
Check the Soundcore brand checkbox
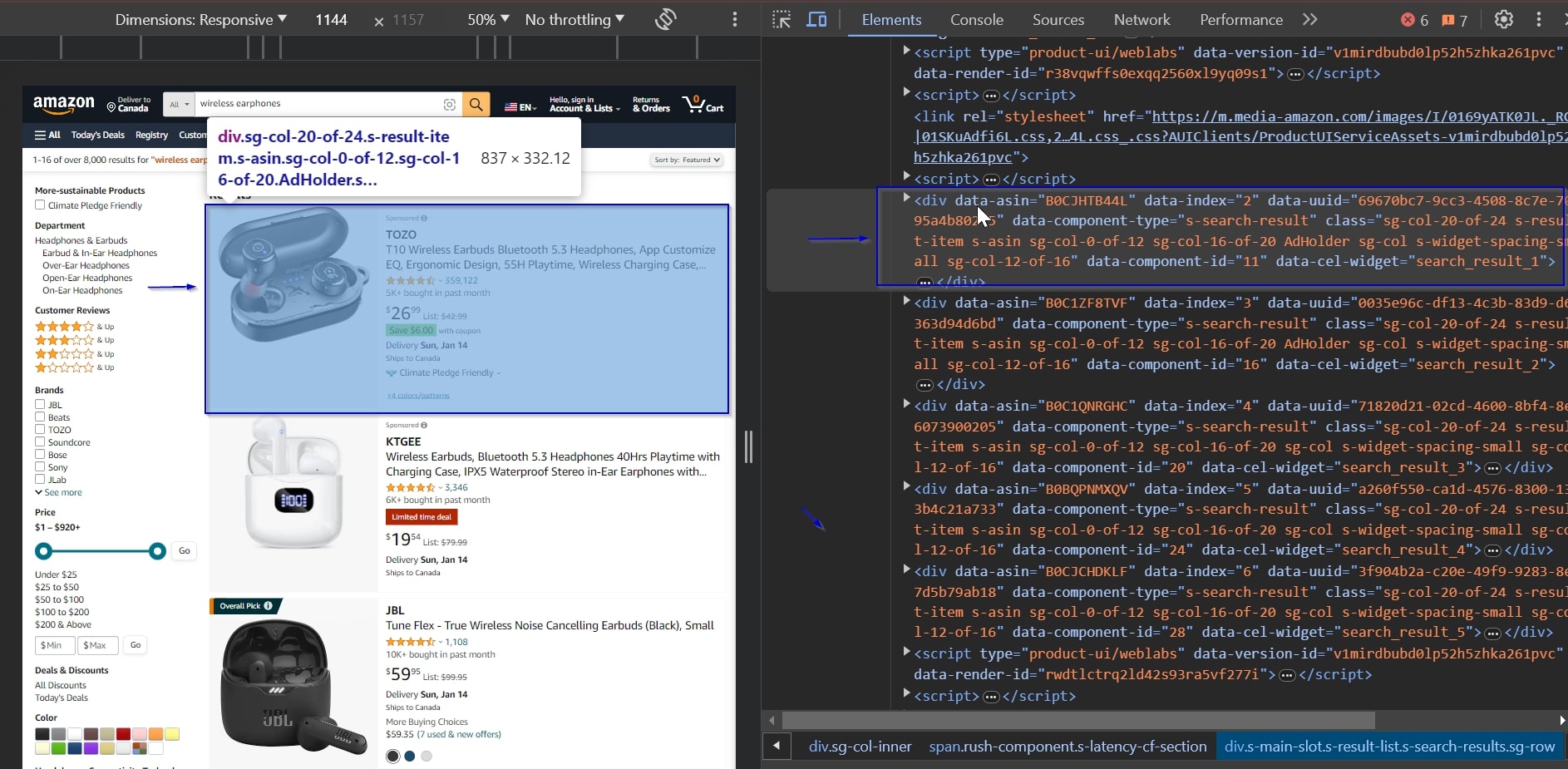[40, 442]
